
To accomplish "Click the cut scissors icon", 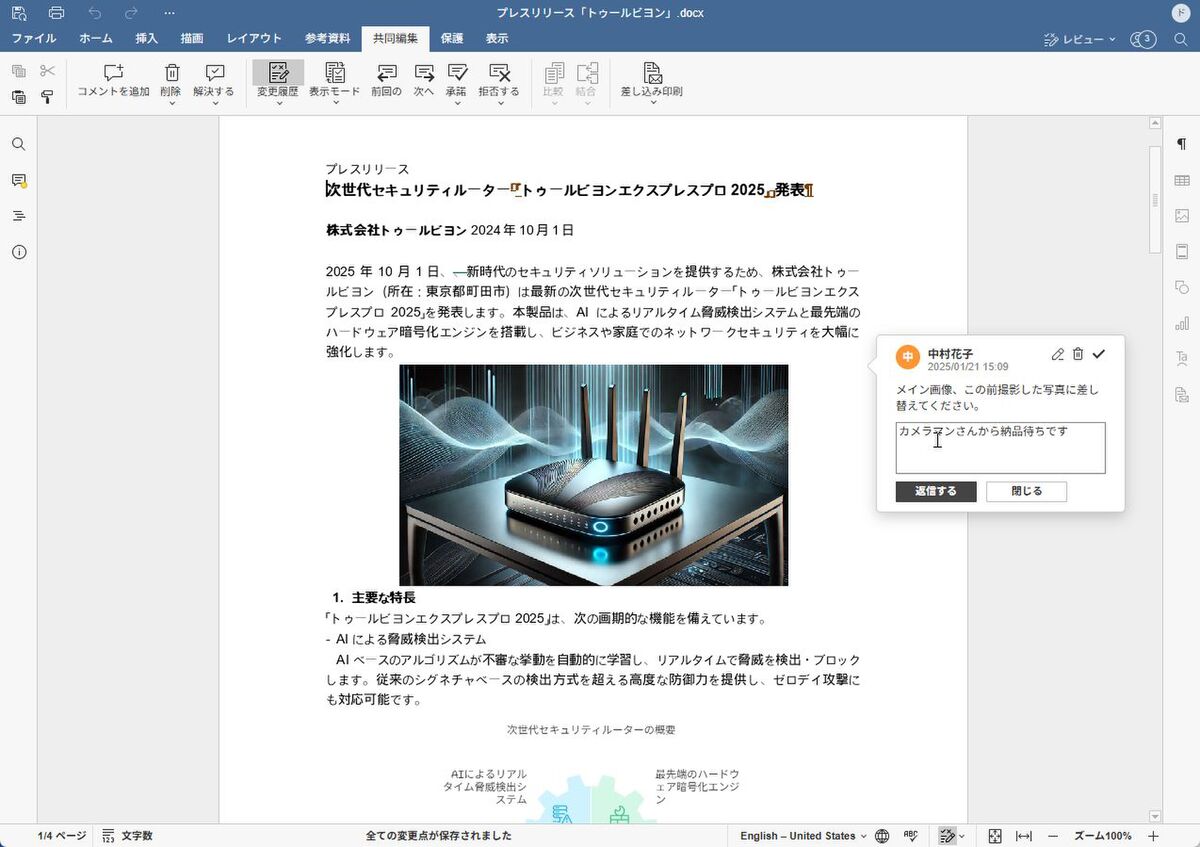I will coord(47,71).
